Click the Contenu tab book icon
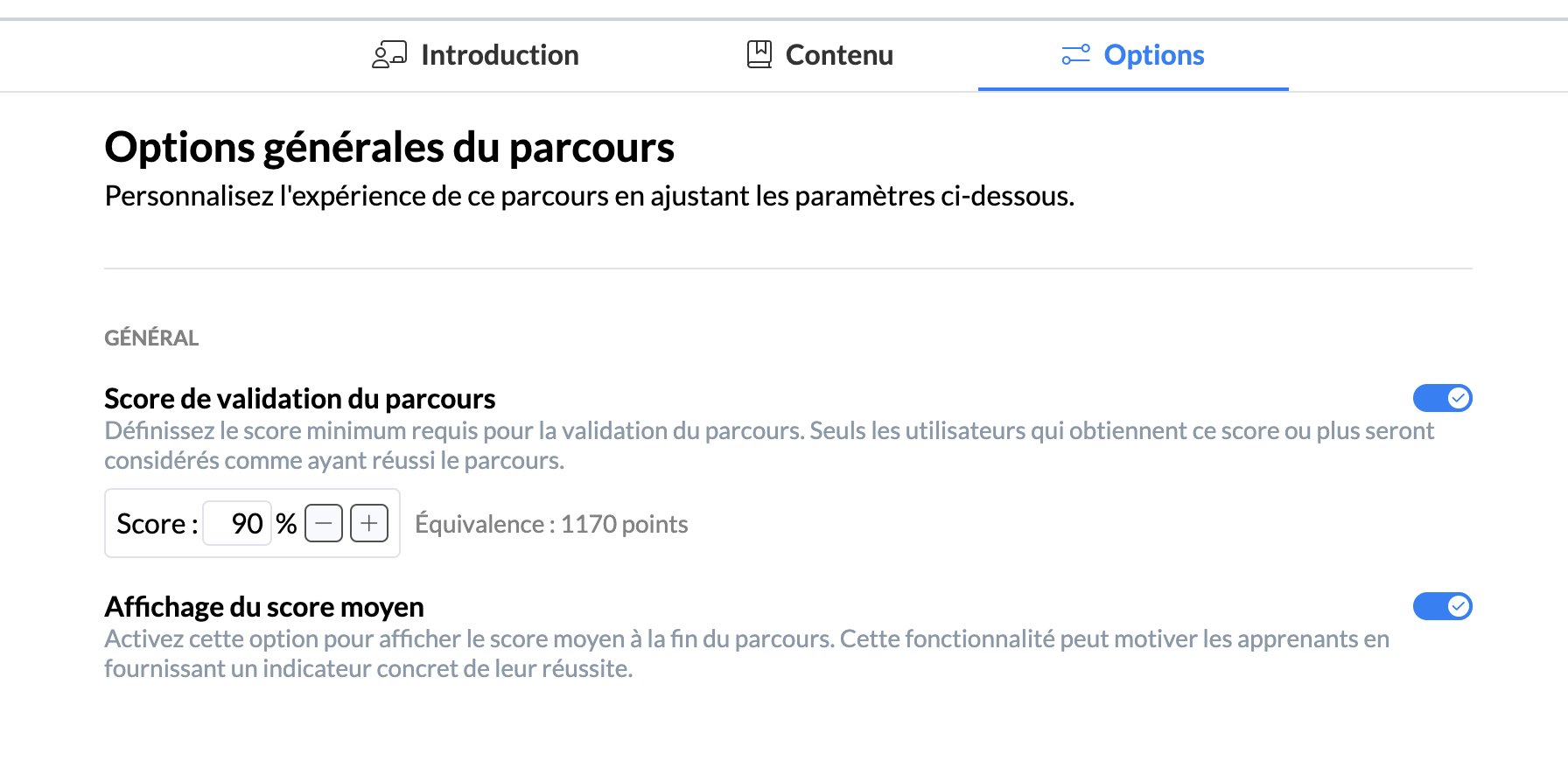The height and width of the screenshot is (768, 1568). (x=759, y=55)
